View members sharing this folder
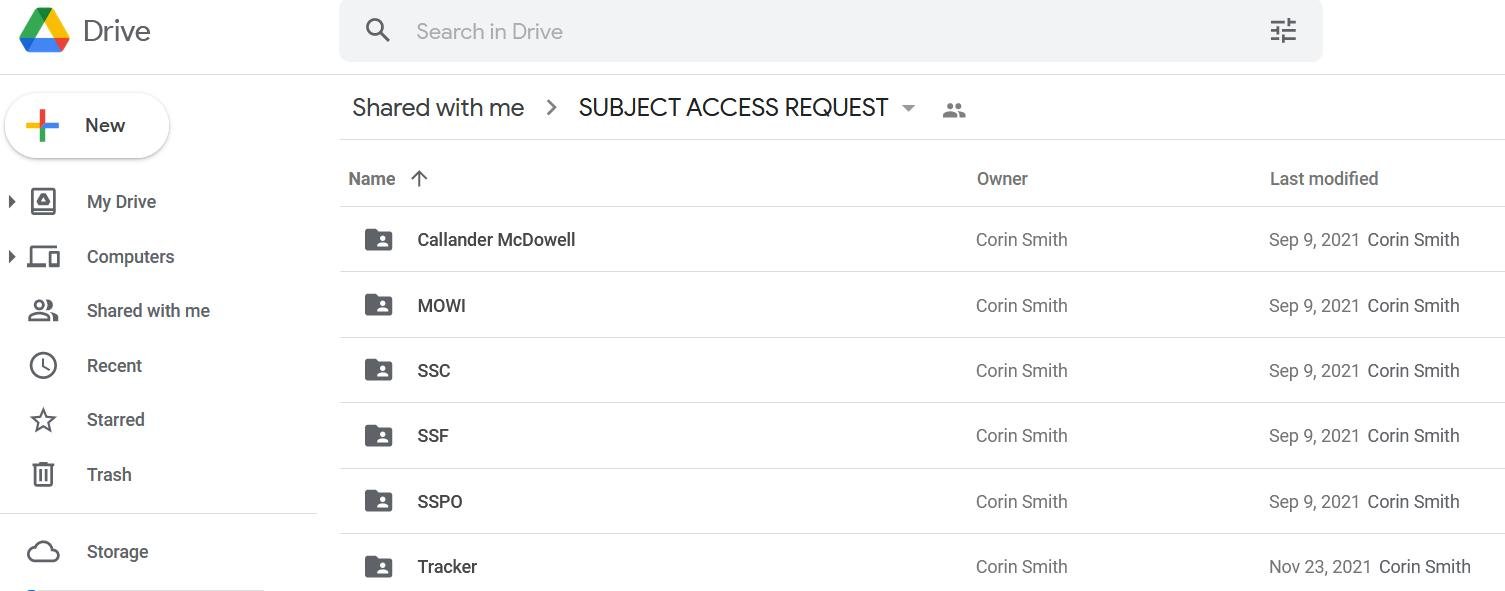Viewport: 1505px width, 591px height. (x=953, y=108)
